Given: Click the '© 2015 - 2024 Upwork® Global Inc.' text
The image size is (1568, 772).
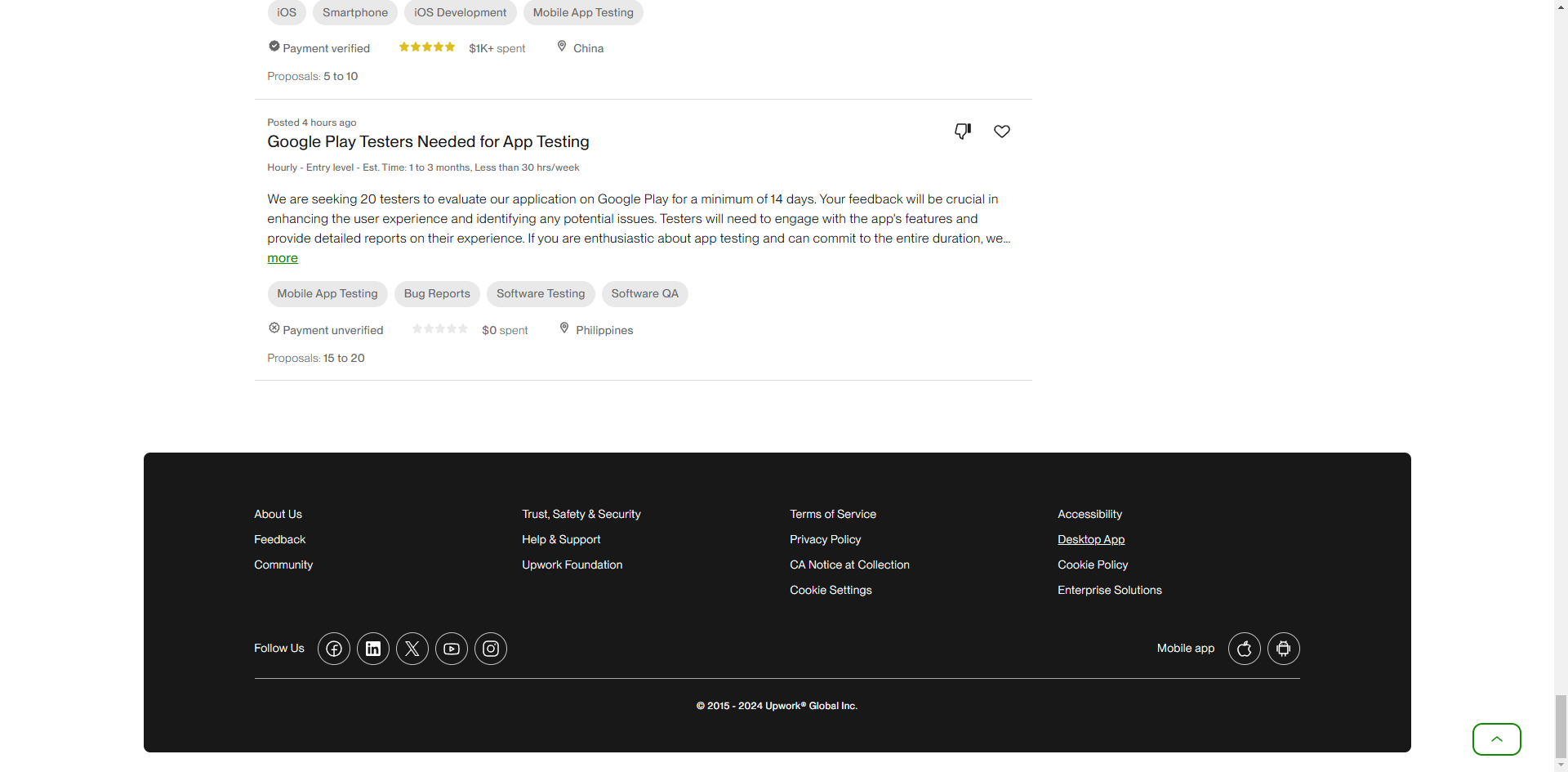Looking at the screenshot, I should (777, 706).
